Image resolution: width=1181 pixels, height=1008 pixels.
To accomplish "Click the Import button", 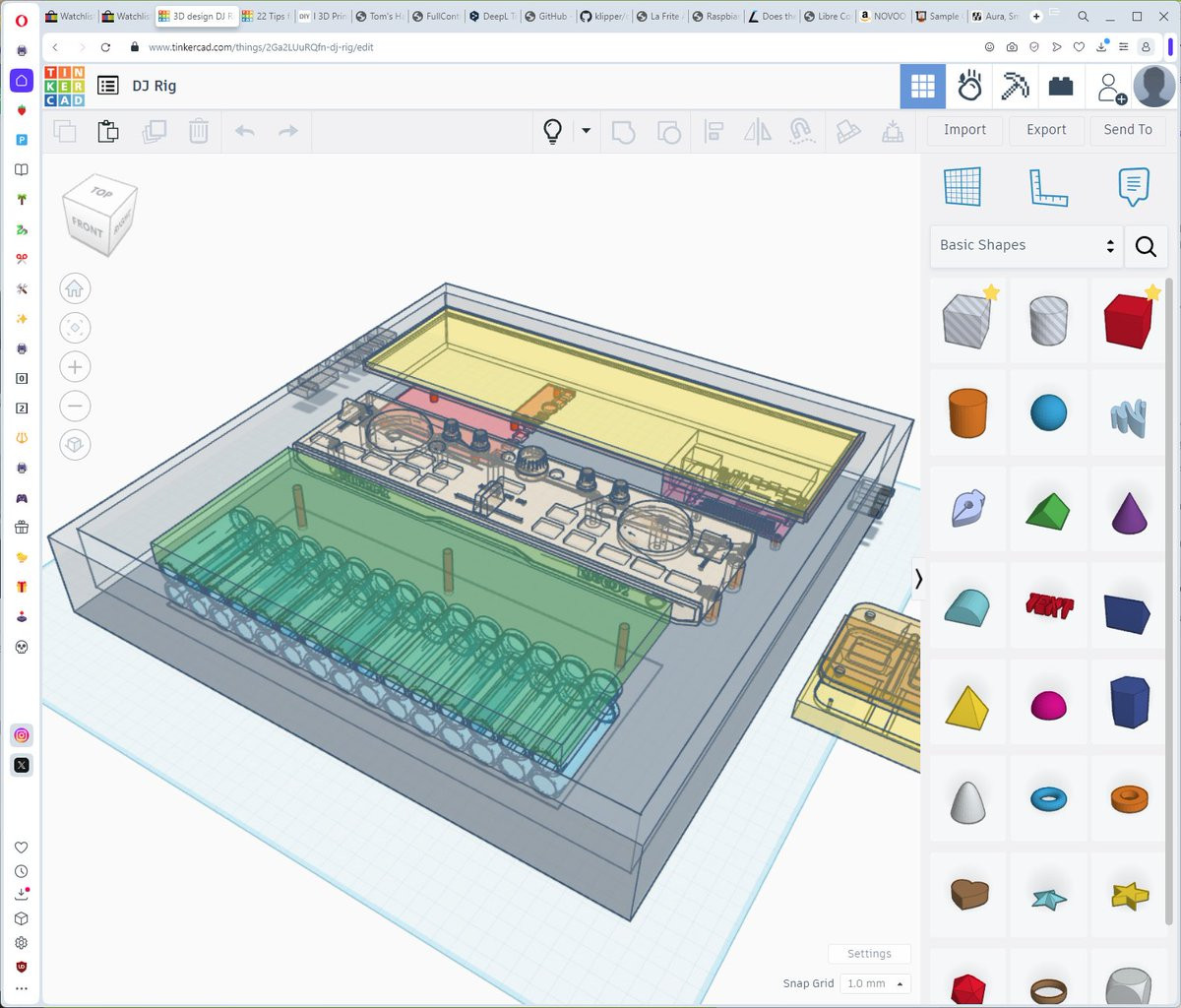I will pyautogui.click(x=964, y=130).
